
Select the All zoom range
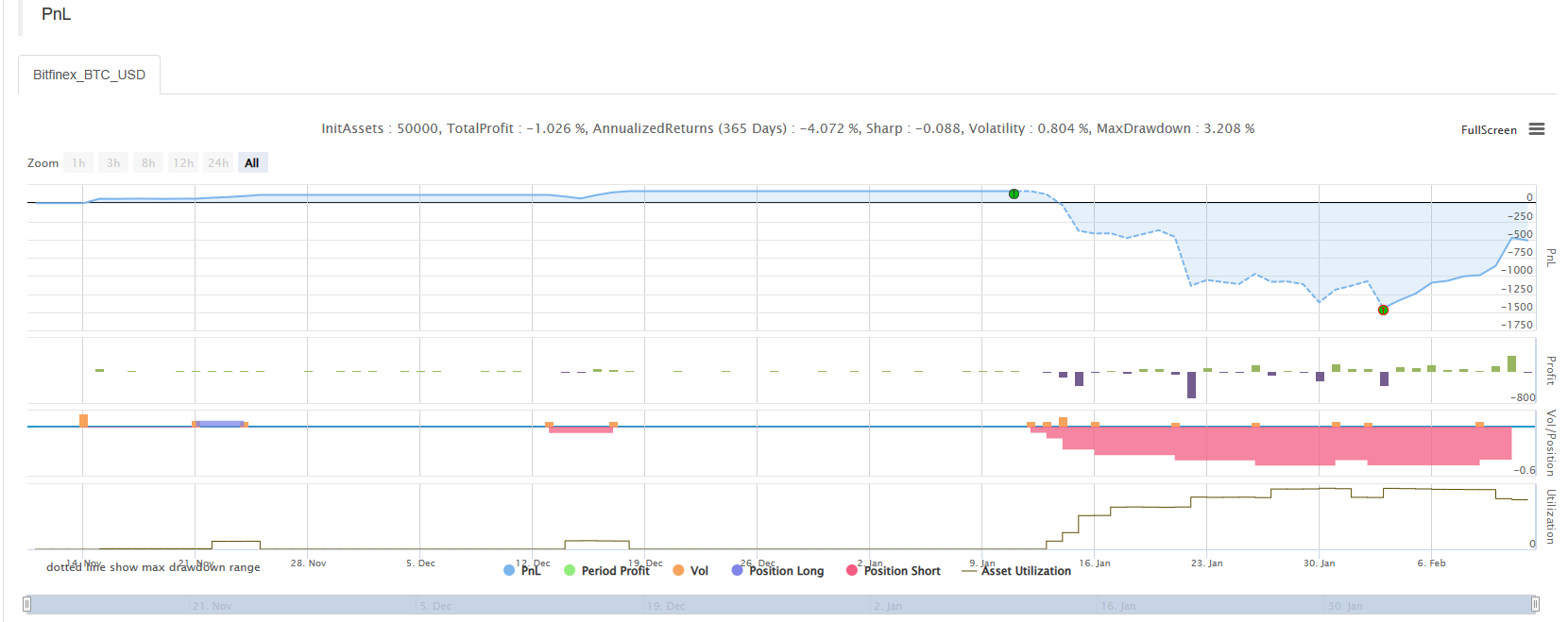[252, 163]
